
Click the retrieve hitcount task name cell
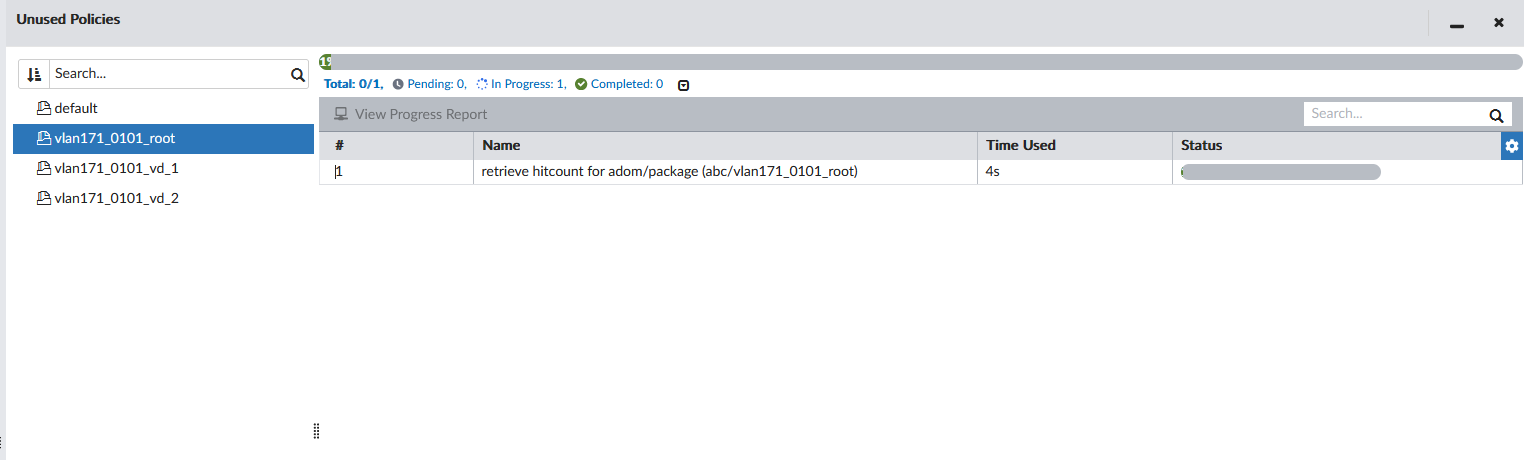(x=725, y=172)
